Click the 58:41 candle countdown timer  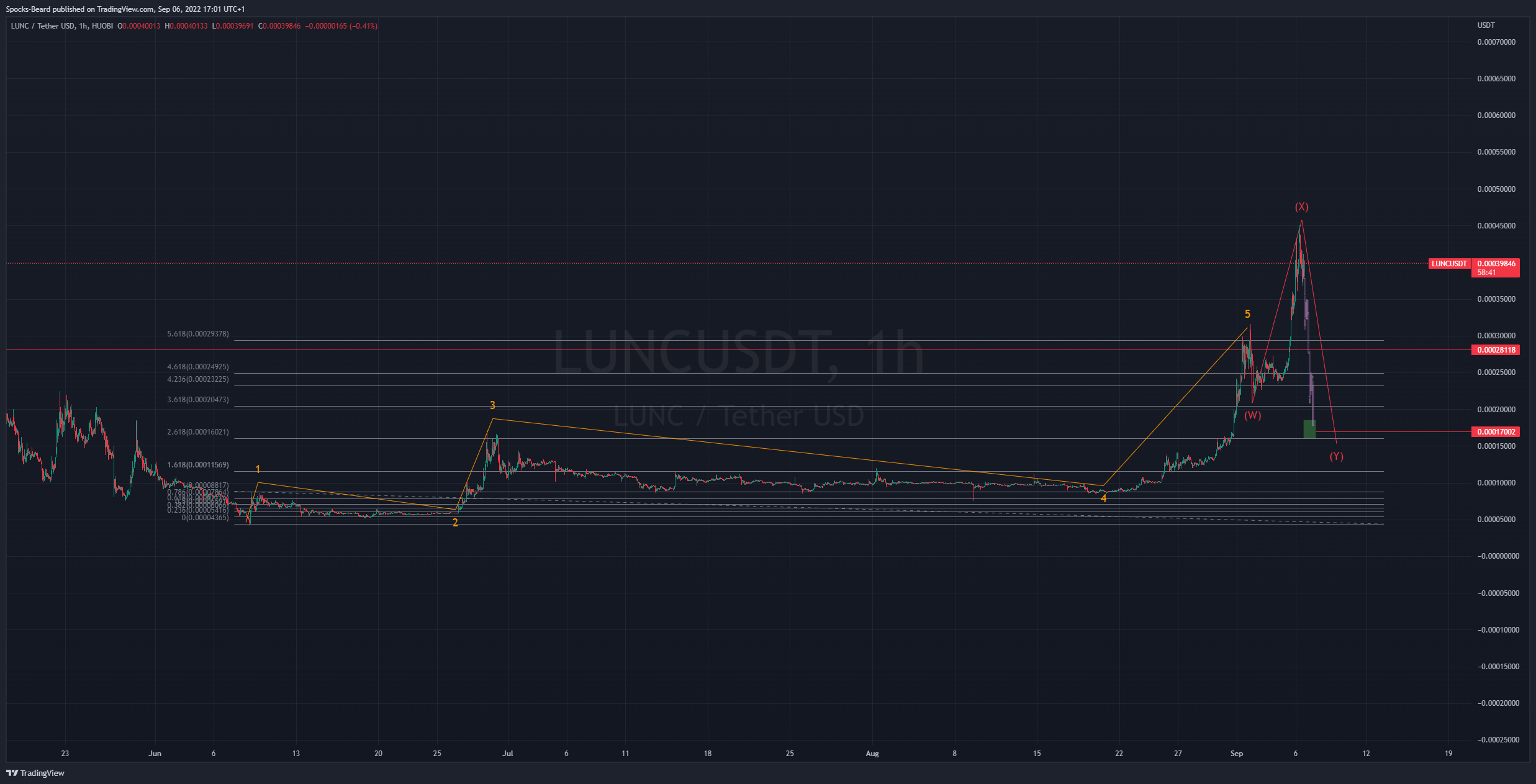coord(1486,273)
